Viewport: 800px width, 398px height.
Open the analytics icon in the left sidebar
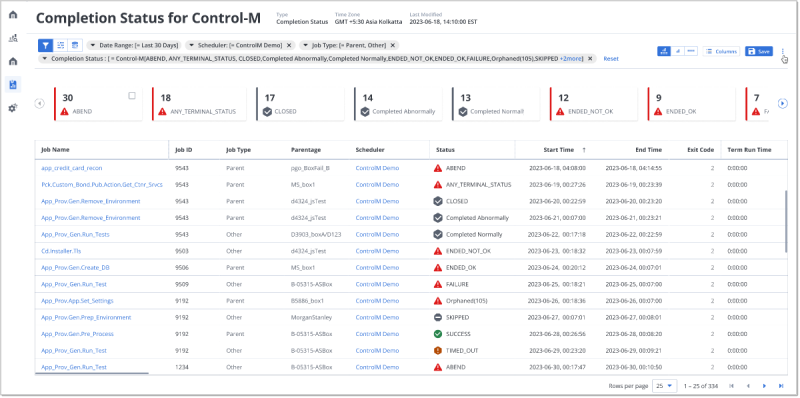point(13,38)
